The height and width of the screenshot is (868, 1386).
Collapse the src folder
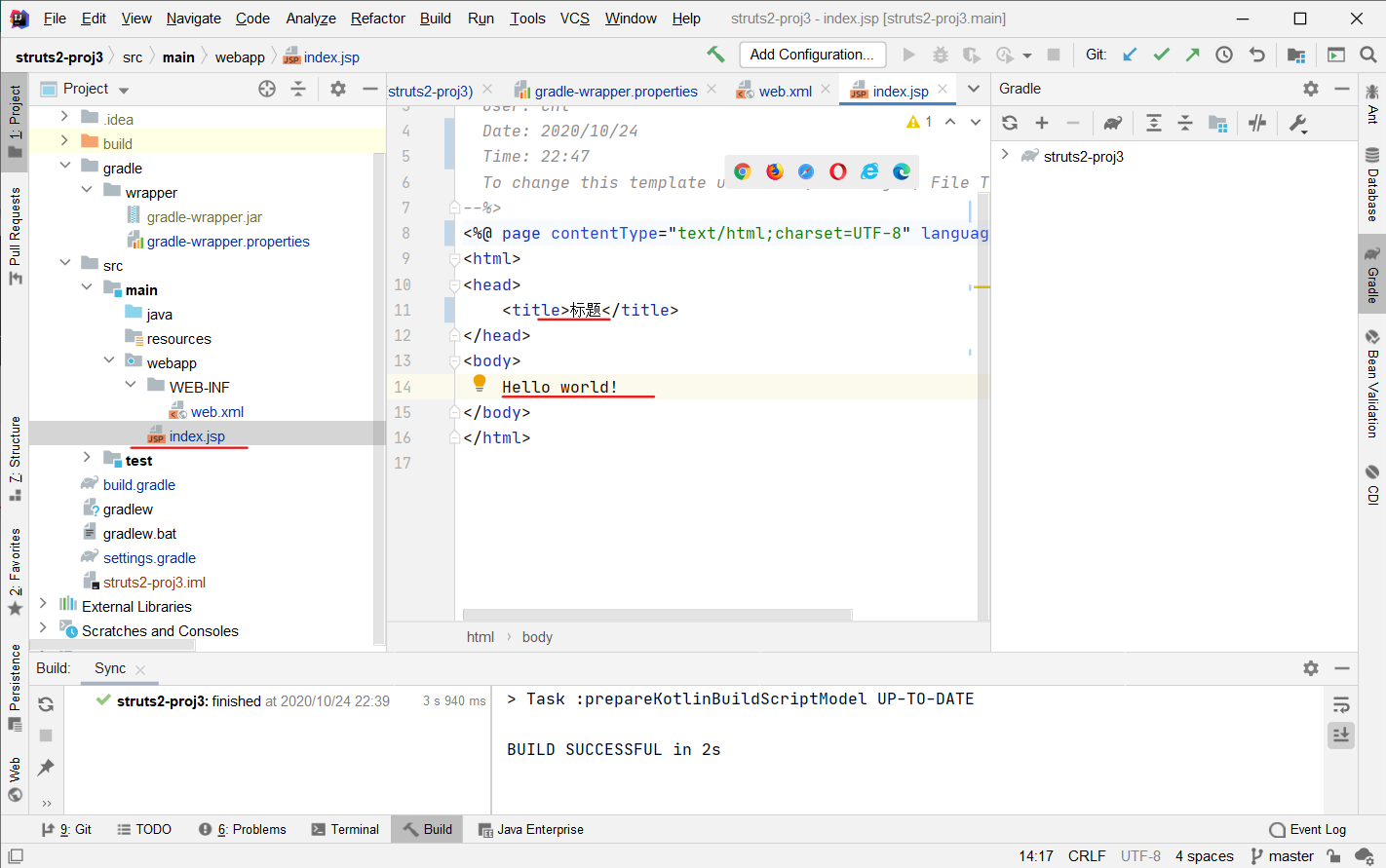pos(64,262)
